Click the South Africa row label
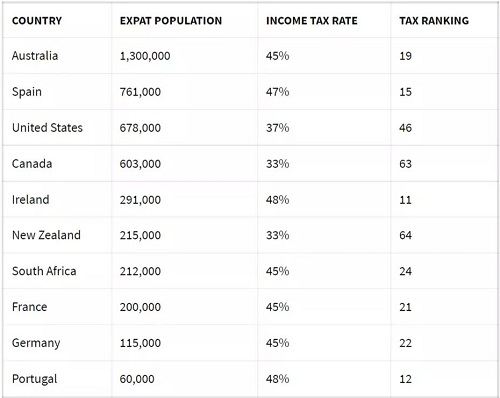Image resolution: width=500 pixels, height=398 pixels. click(x=44, y=271)
